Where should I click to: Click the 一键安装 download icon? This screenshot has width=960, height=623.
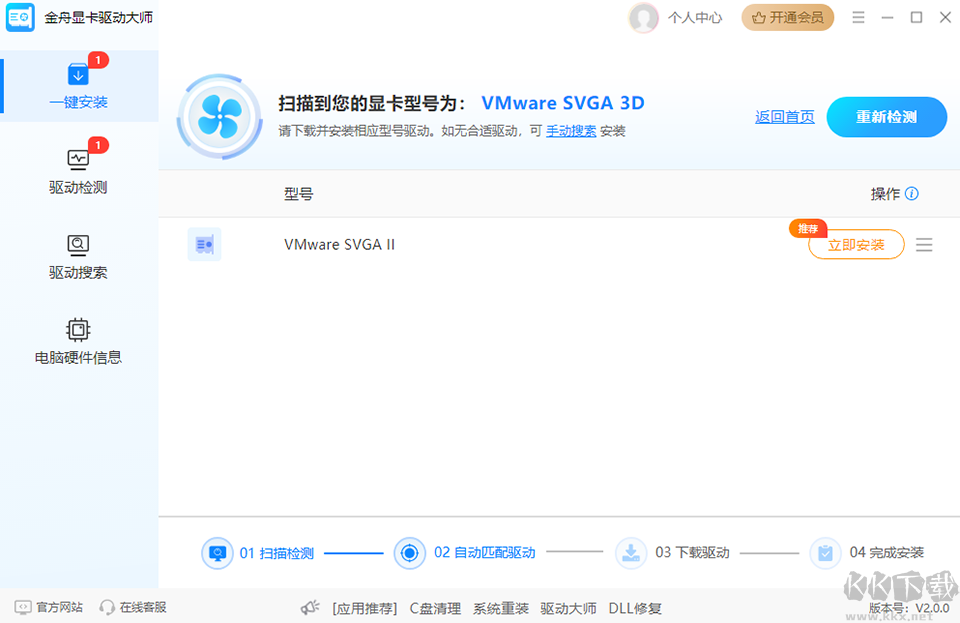78,75
